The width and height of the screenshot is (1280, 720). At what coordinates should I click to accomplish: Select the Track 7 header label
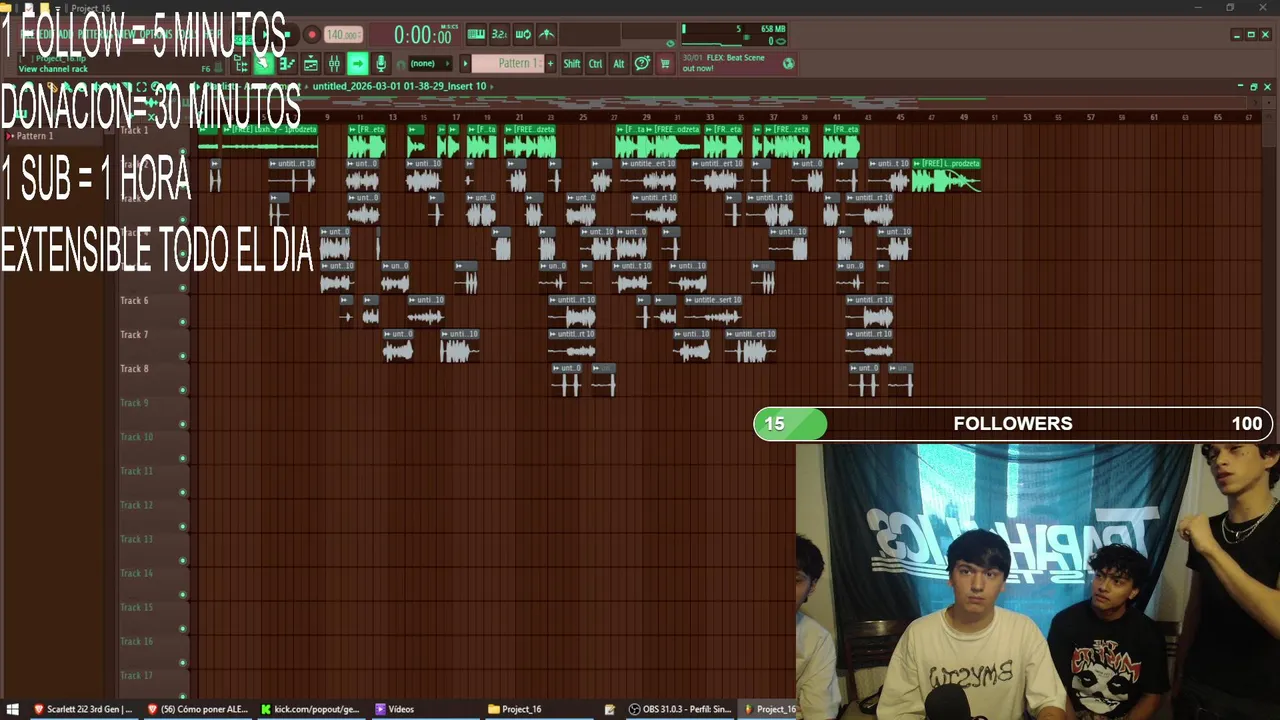134,335
